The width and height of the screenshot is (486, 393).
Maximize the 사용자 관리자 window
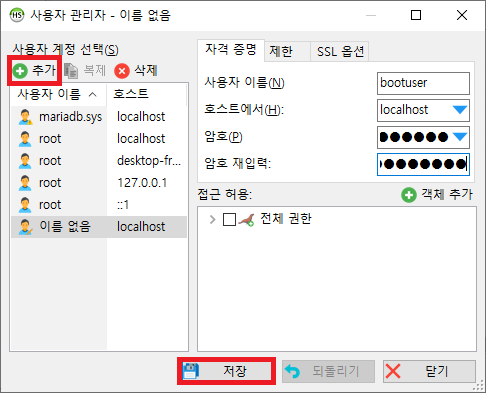(x=416, y=15)
